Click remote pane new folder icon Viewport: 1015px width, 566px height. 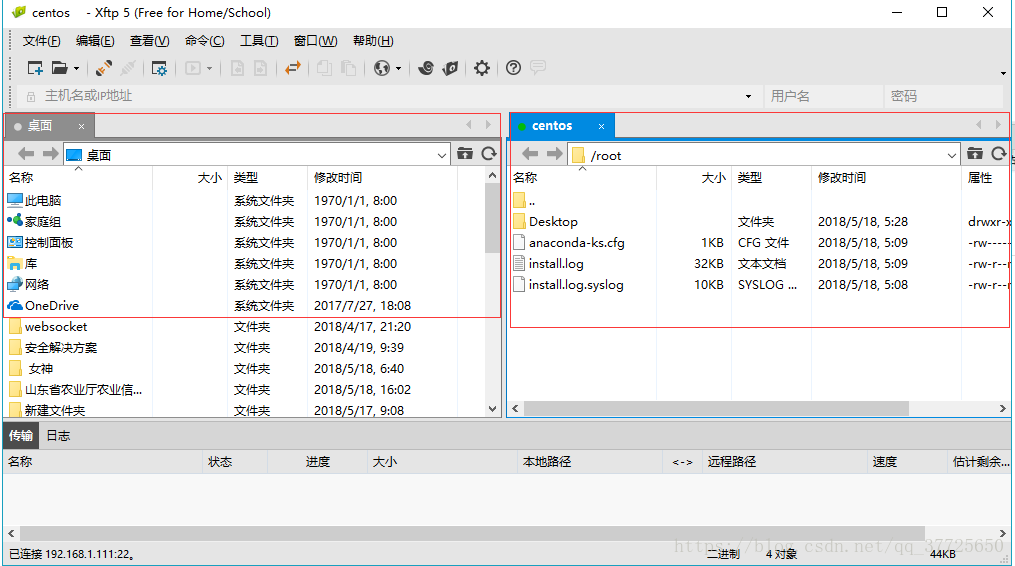(x=975, y=153)
